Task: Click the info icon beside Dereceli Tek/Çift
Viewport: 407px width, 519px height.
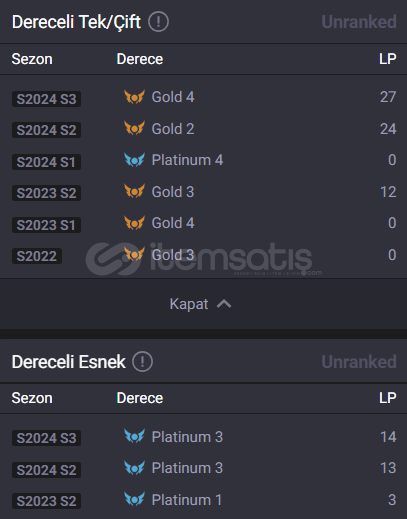Action: [x=158, y=22]
